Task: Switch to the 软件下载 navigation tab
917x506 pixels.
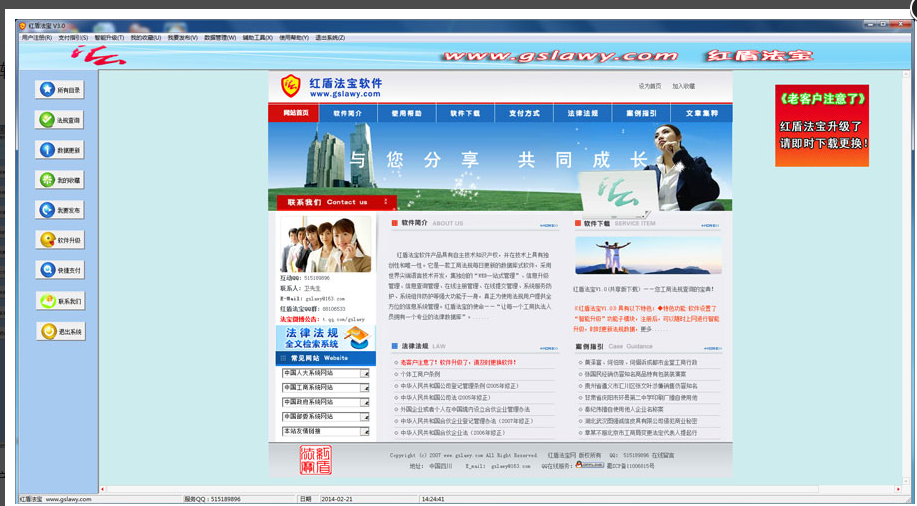Action: [x=466, y=113]
